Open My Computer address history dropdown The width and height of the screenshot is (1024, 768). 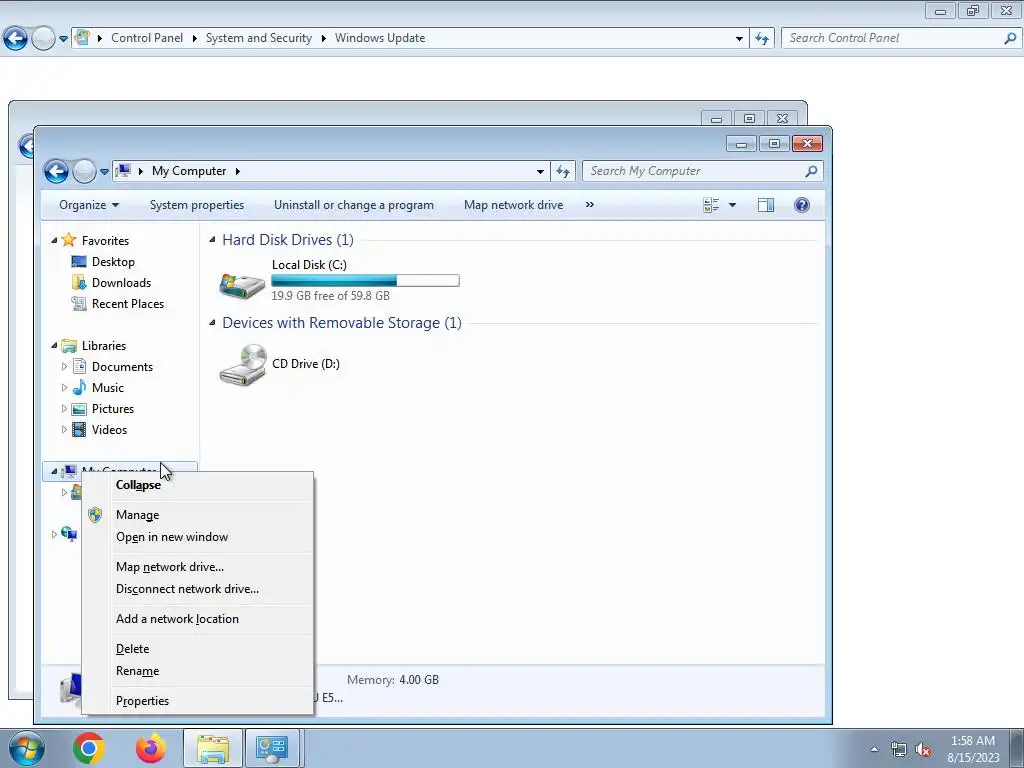click(x=540, y=171)
